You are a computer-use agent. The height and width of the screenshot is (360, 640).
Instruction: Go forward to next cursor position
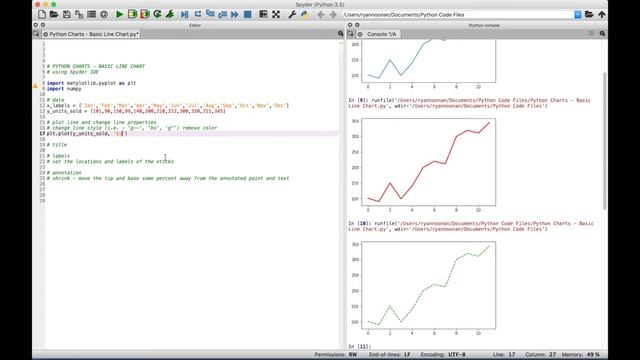coord(333,15)
